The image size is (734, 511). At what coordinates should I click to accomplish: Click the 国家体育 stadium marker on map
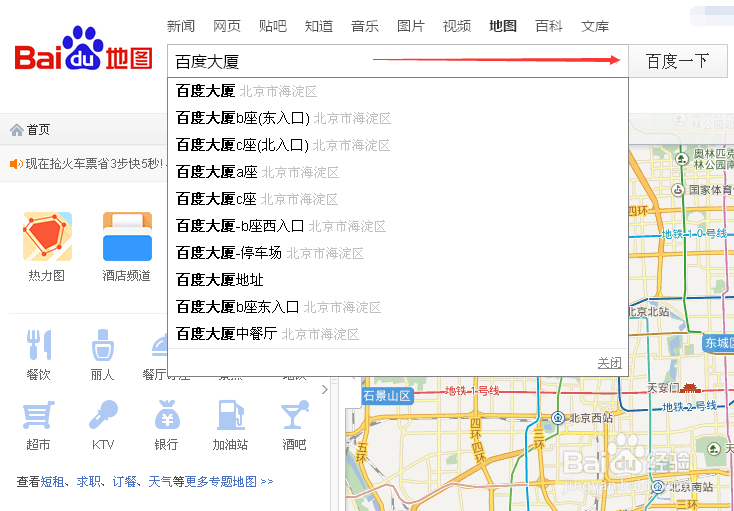pyautogui.click(x=678, y=190)
